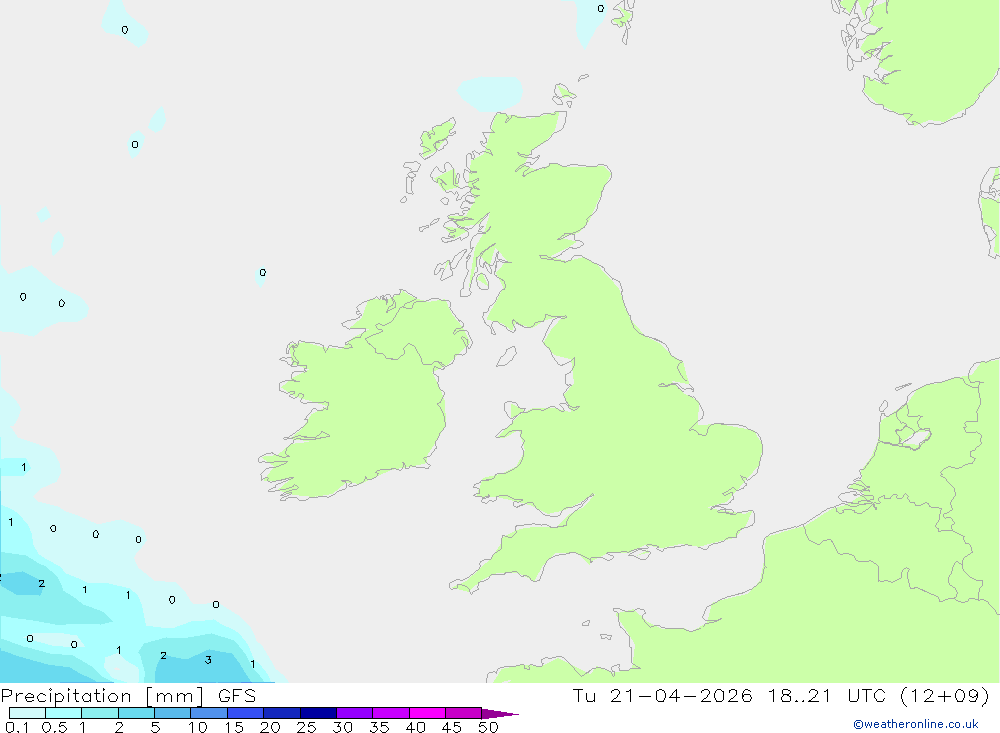
Task: Select the 2–5 mm legend color segment
Action: pyautogui.click(x=136, y=713)
